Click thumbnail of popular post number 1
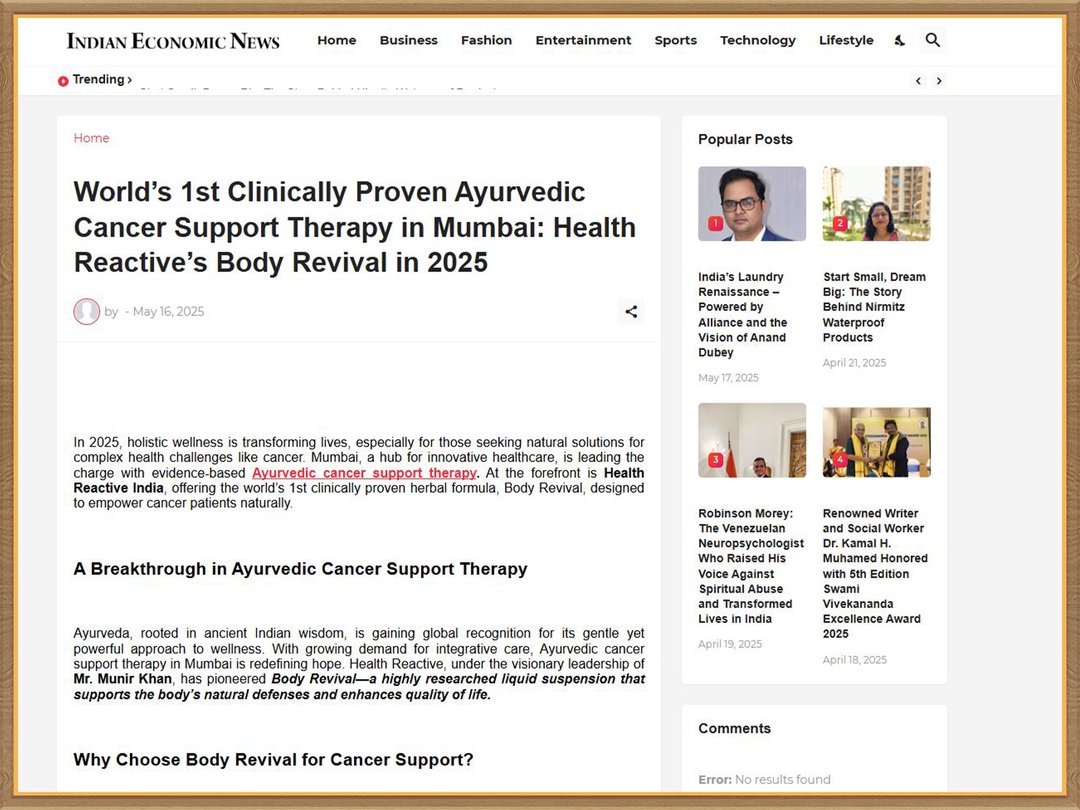Screen dimensions: 1080x810 [x=752, y=203]
